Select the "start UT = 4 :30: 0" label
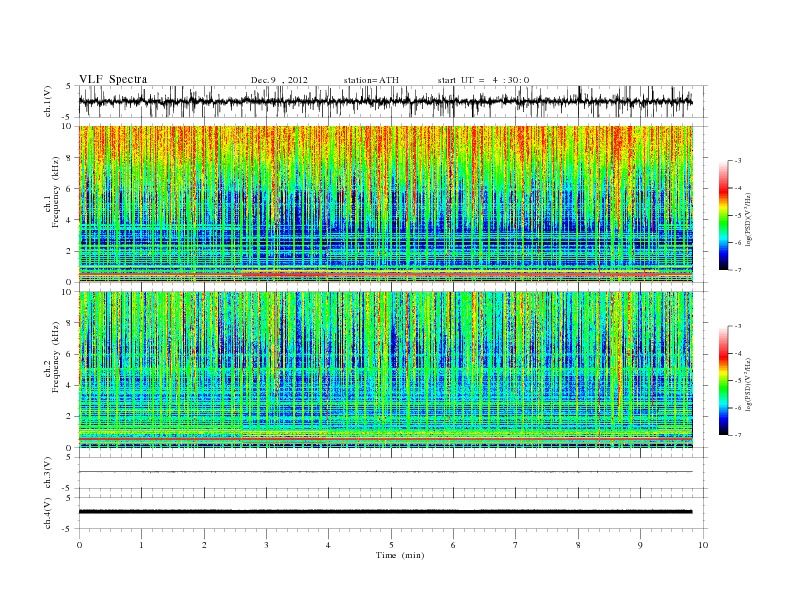Image resolution: width=792 pixels, height=612 pixels. tap(483, 80)
